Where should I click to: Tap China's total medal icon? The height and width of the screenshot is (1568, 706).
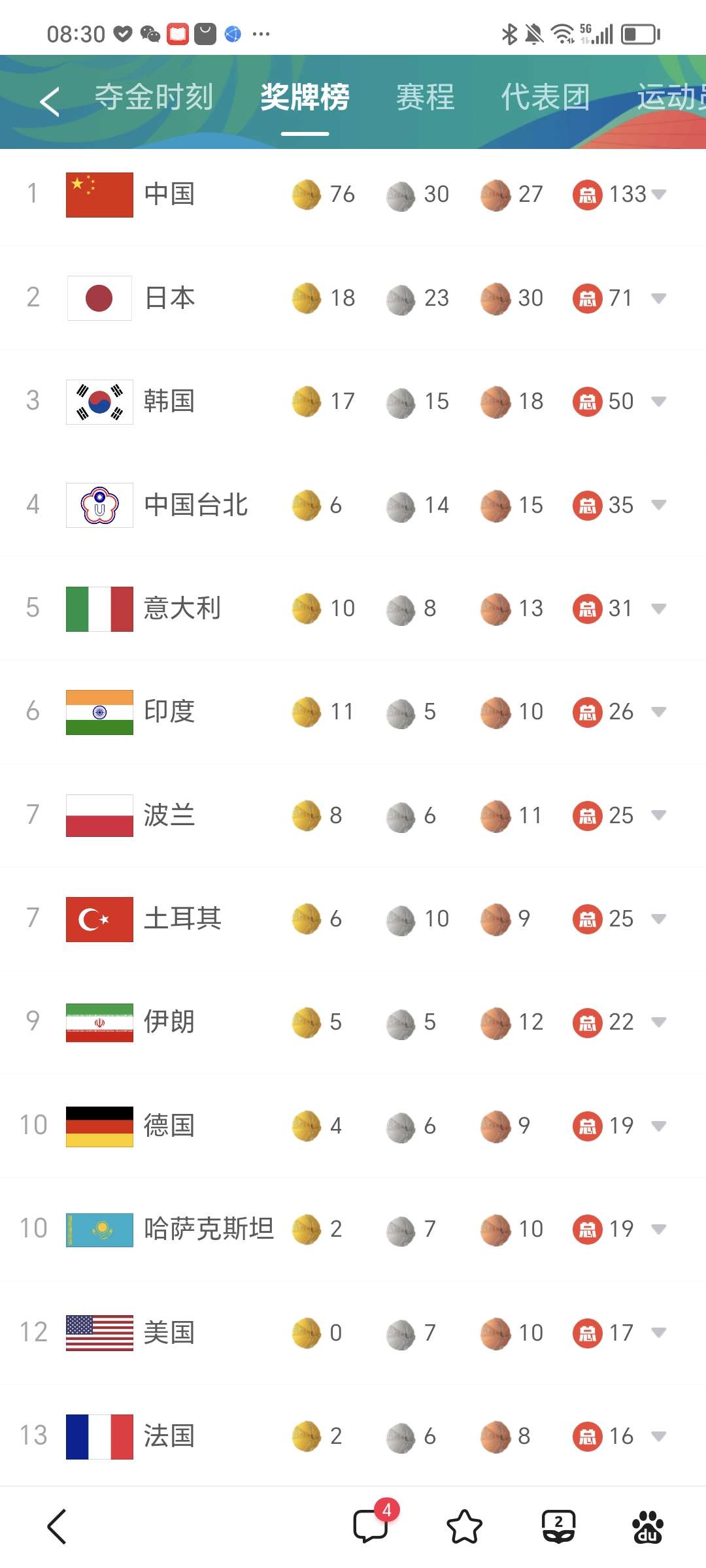[x=587, y=195]
